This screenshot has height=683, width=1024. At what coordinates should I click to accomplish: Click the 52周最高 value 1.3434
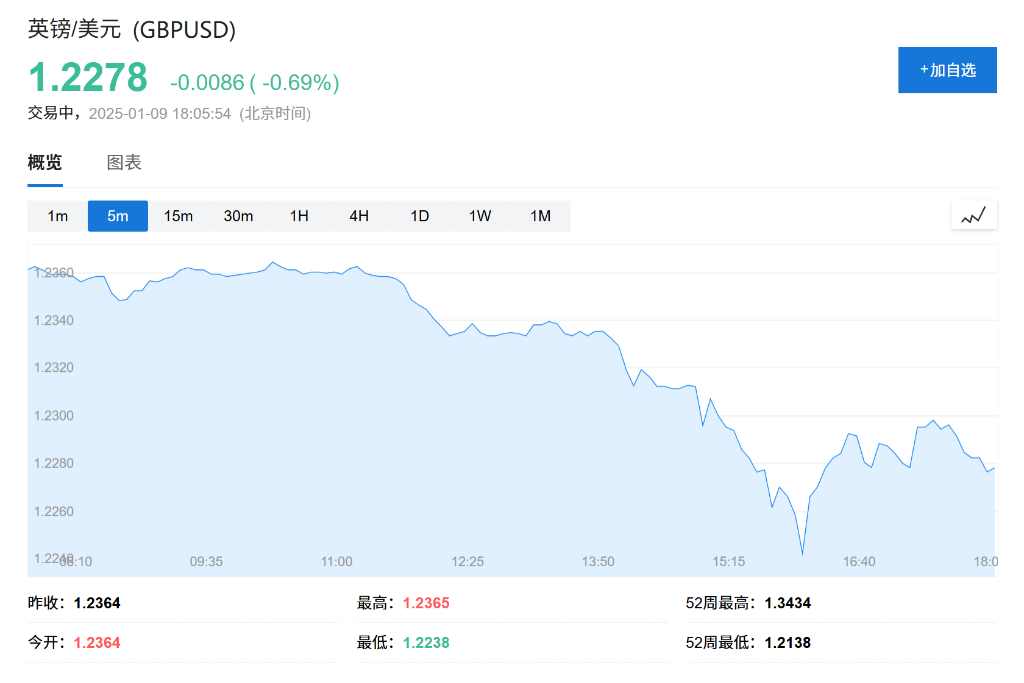point(787,603)
